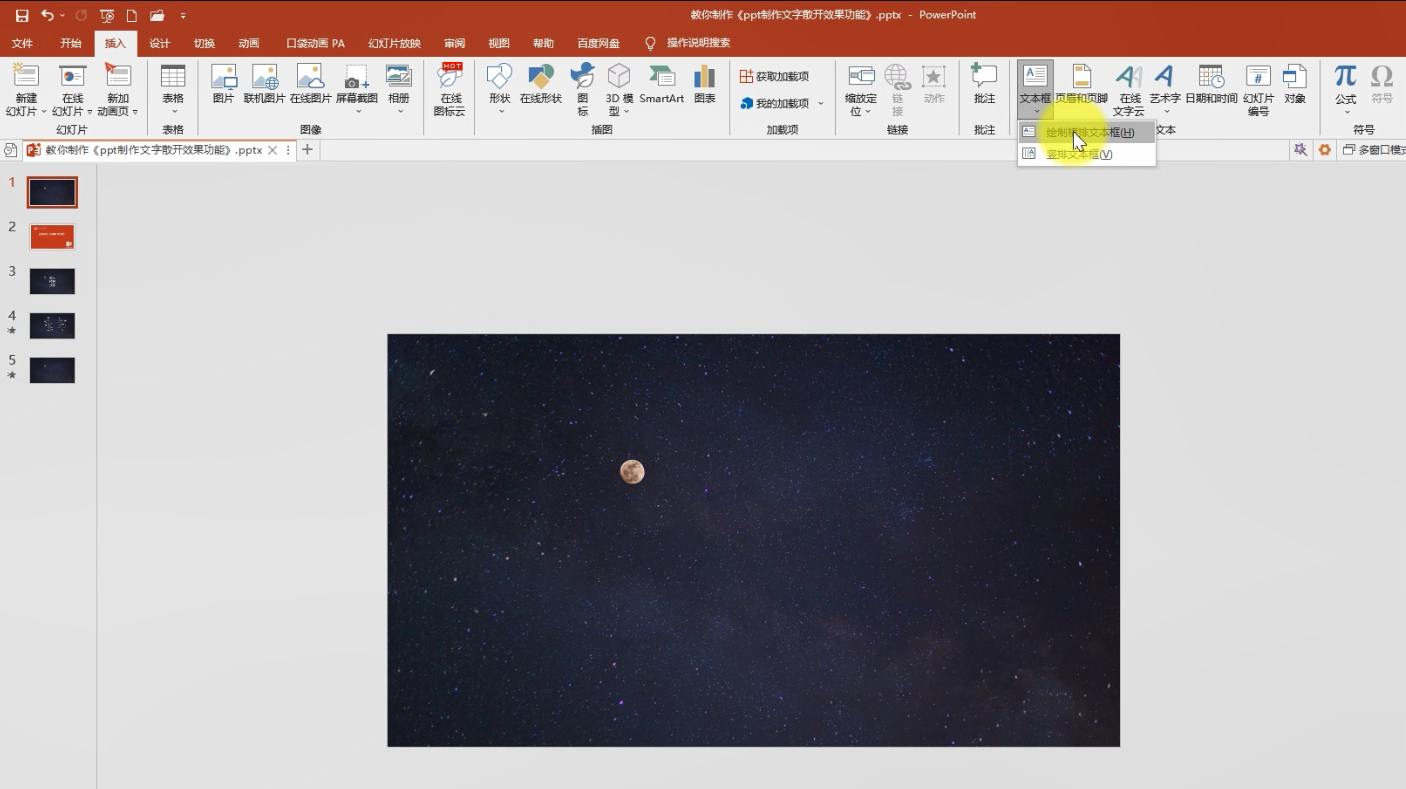
Task: Open the 文件 menu tab
Action: click(x=22, y=43)
